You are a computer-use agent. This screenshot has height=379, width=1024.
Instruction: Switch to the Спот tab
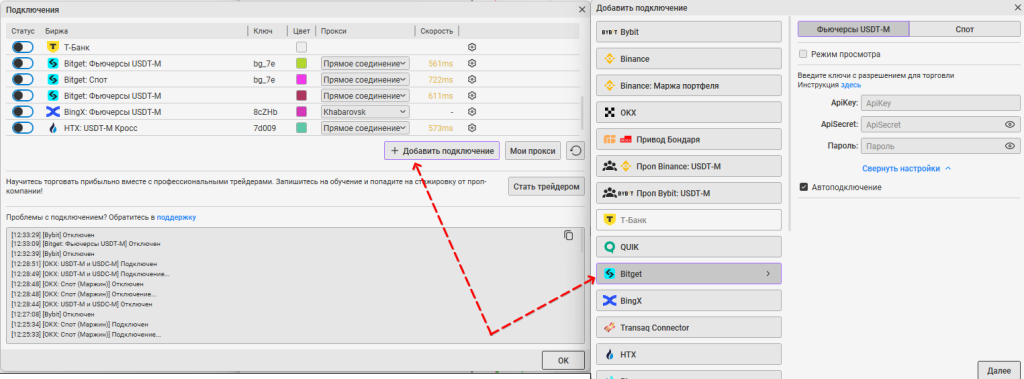tap(965, 29)
